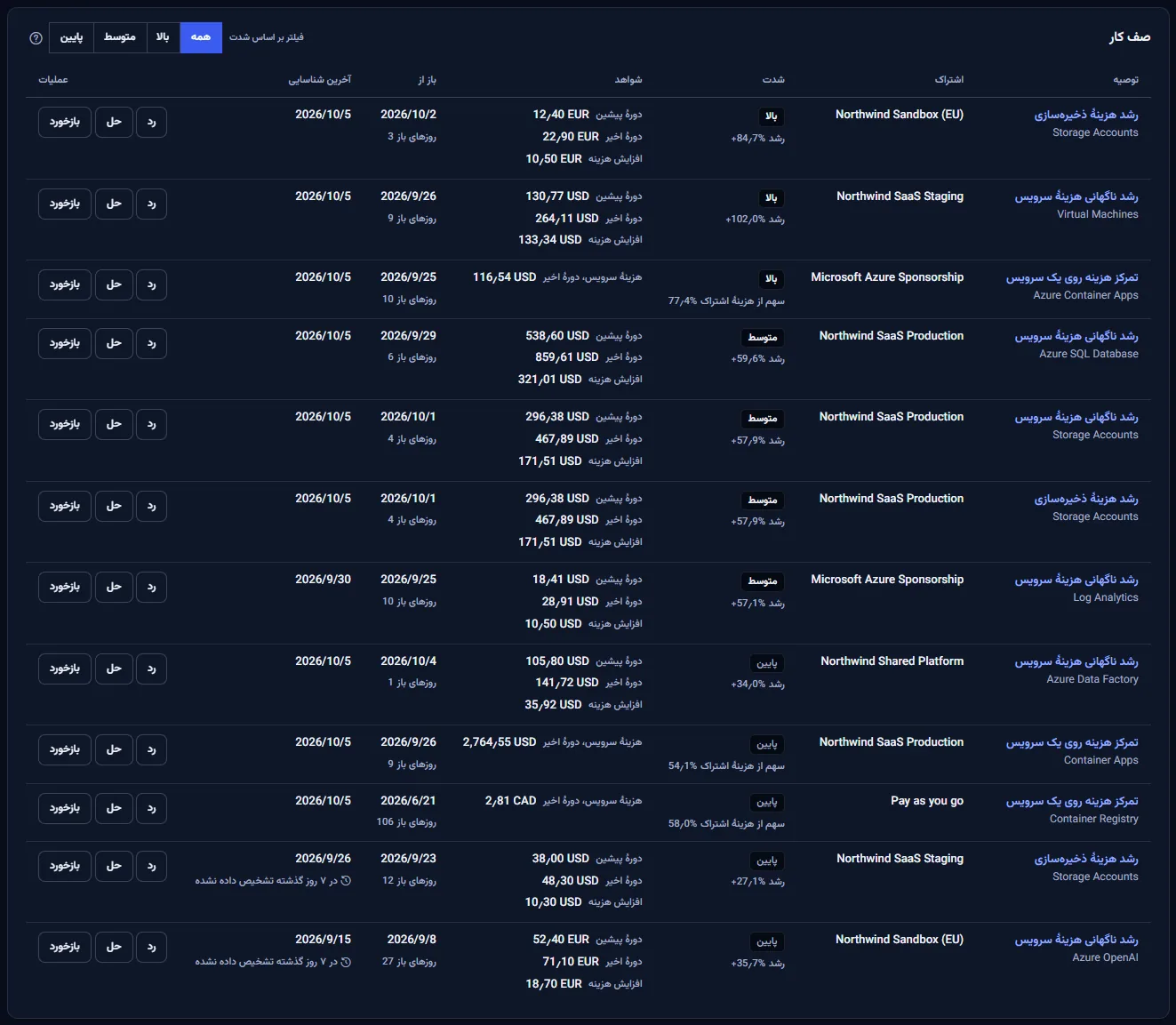Click the clock icon in the Azure OpenAI row
Viewport: 1176px width, 1025px height.
[x=346, y=962]
